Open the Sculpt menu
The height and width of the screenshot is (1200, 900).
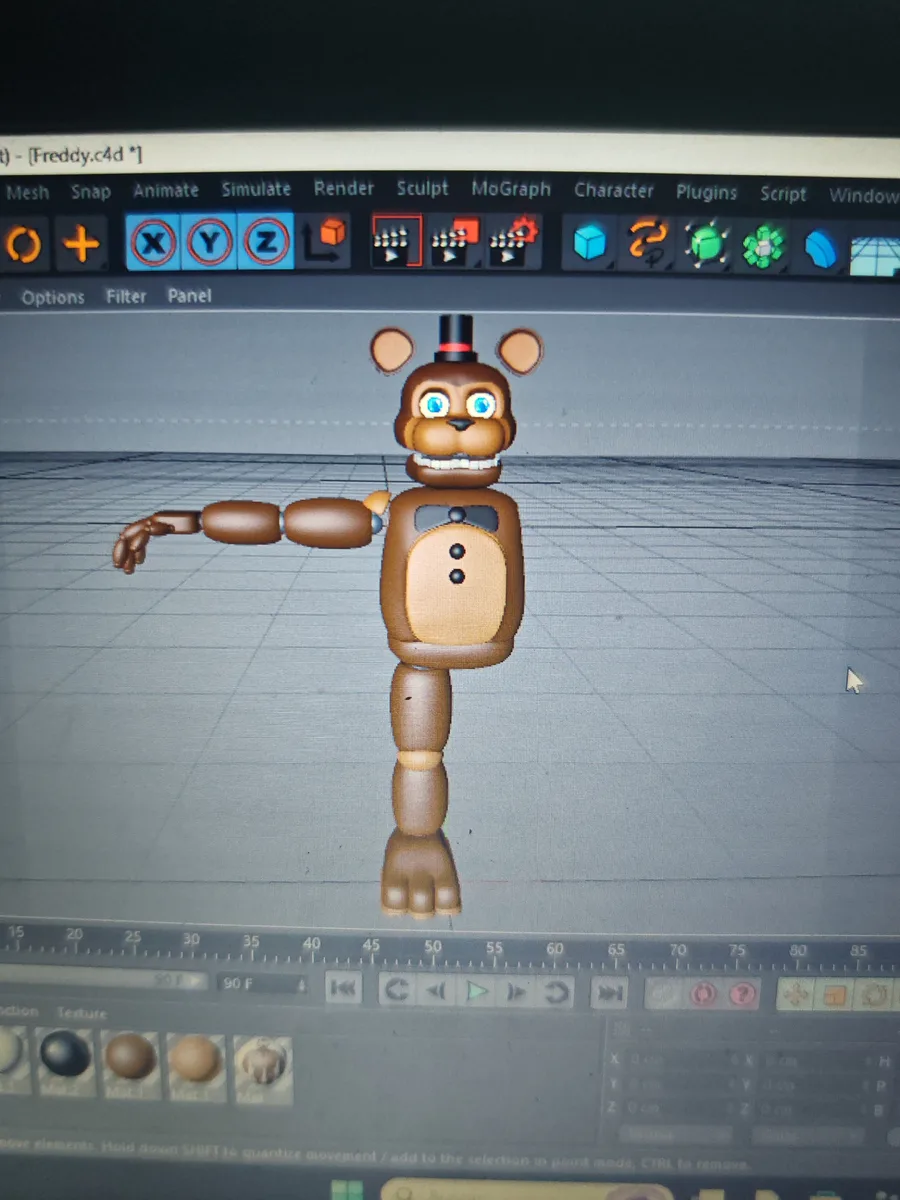coord(422,188)
